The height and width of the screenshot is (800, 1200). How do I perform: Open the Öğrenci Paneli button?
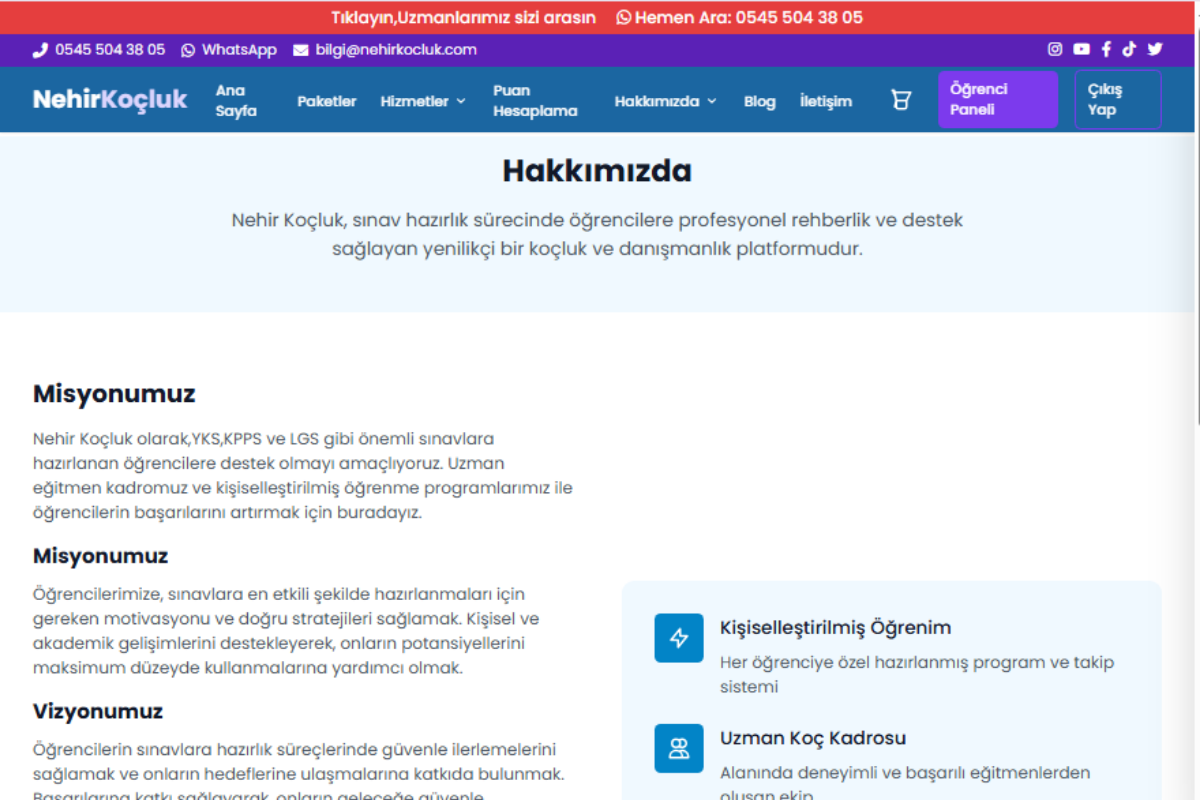pos(997,100)
